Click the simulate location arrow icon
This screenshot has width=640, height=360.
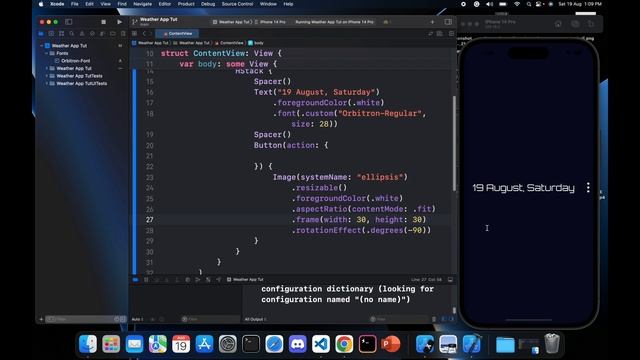pos(218,280)
